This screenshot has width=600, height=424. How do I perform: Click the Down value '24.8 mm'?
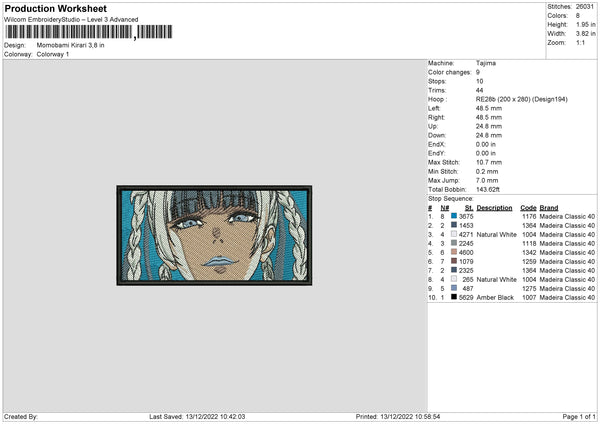[489, 135]
